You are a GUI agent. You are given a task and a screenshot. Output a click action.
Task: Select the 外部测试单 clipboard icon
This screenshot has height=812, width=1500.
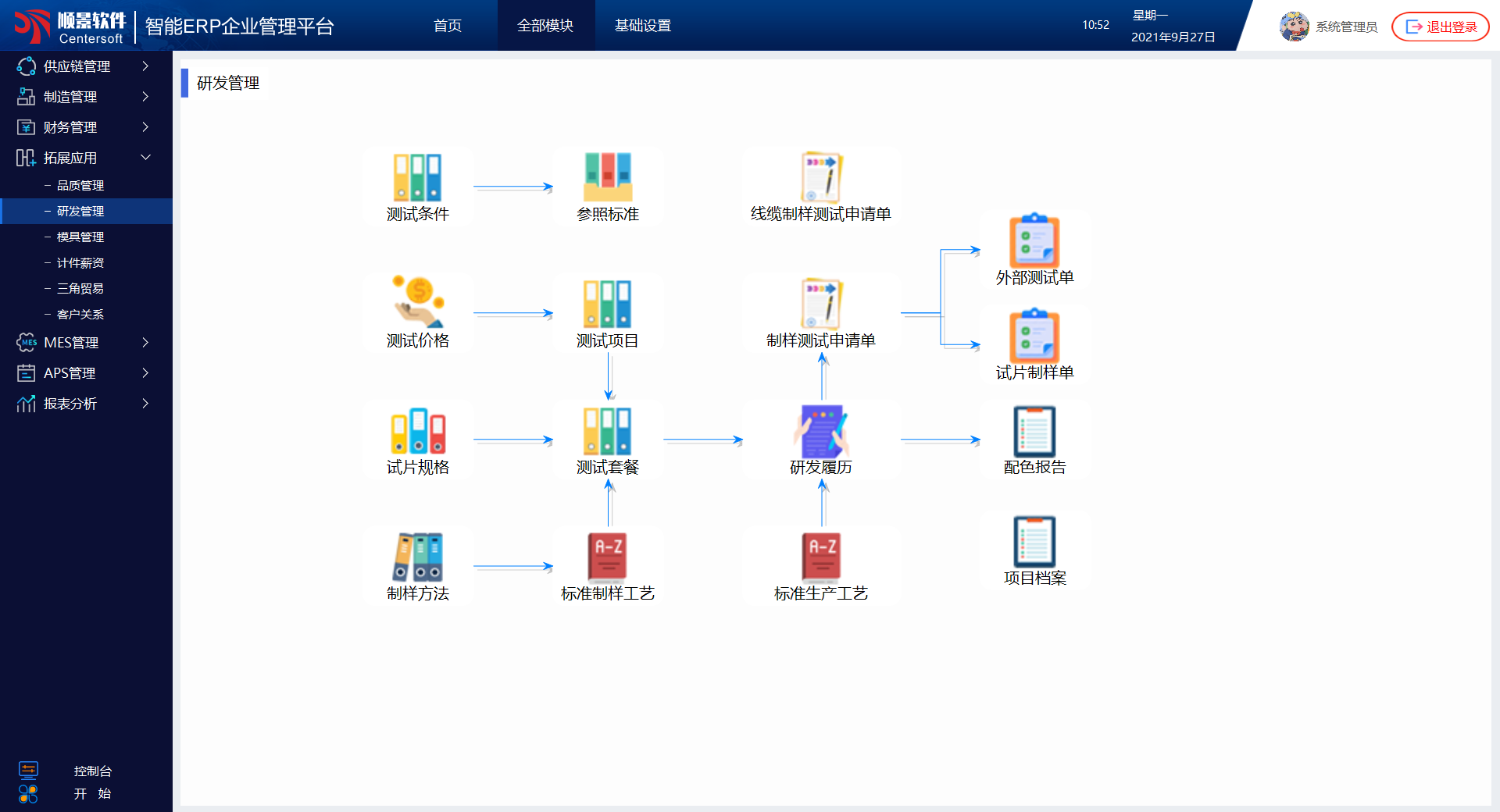(x=1034, y=241)
